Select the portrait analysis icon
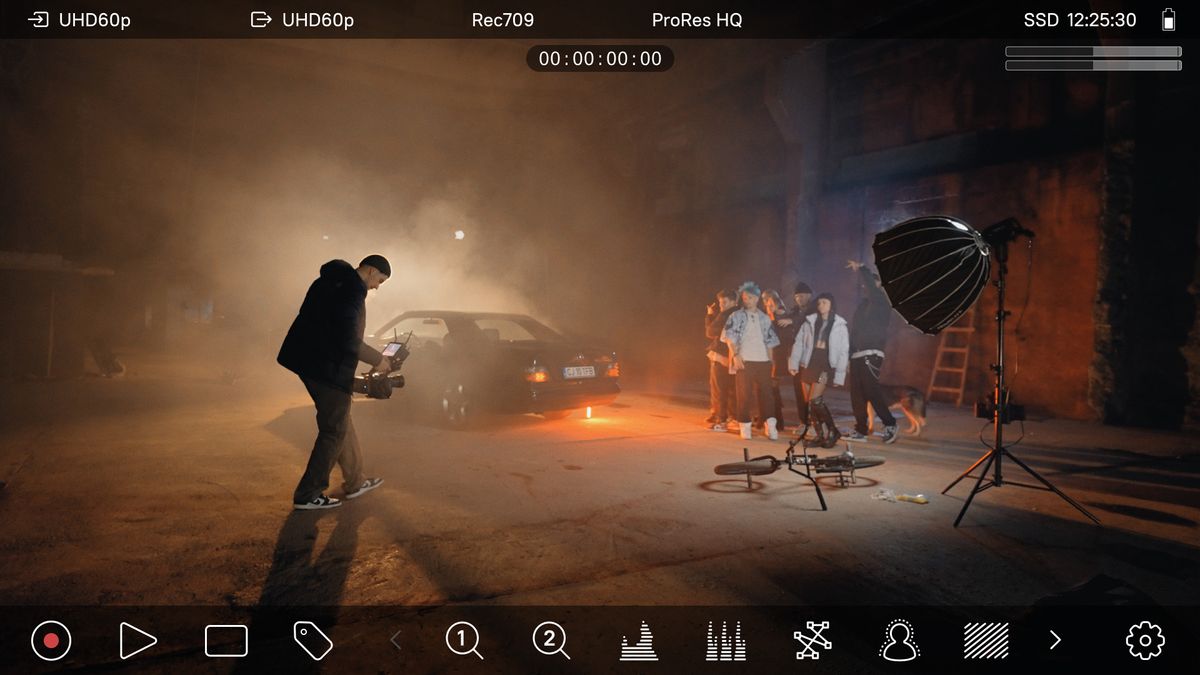The height and width of the screenshot is (675, 1200). (x=898, y=641)
